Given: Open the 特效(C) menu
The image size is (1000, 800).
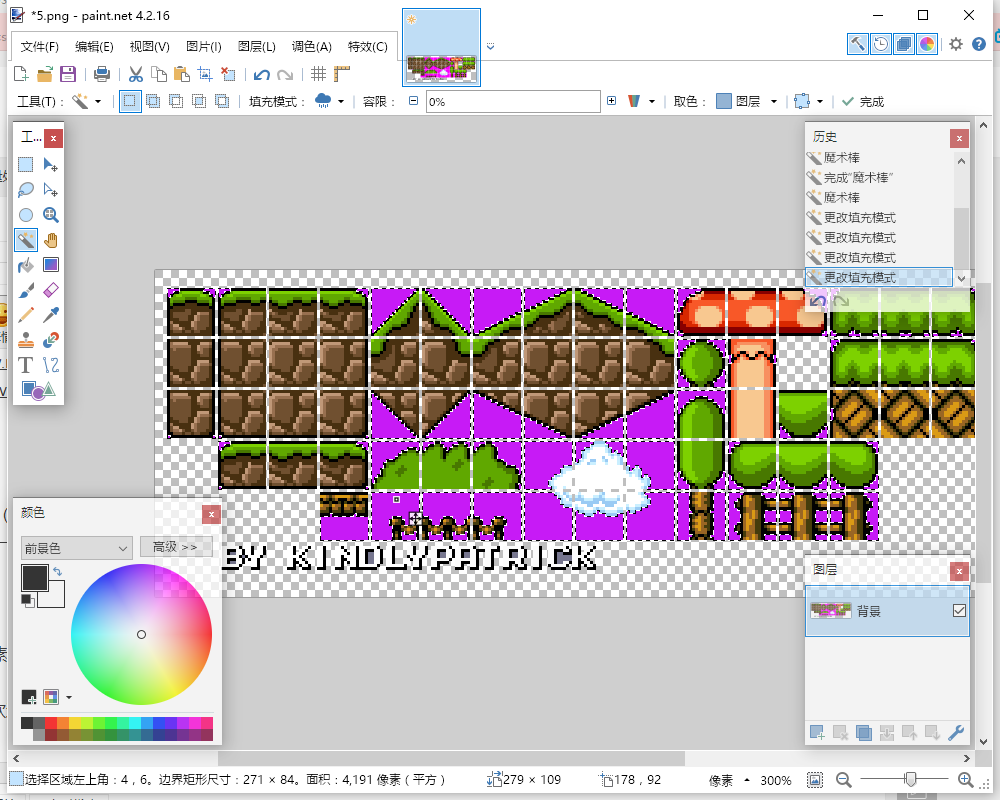Looking at the screenshot, I should [x=367, y=47].
